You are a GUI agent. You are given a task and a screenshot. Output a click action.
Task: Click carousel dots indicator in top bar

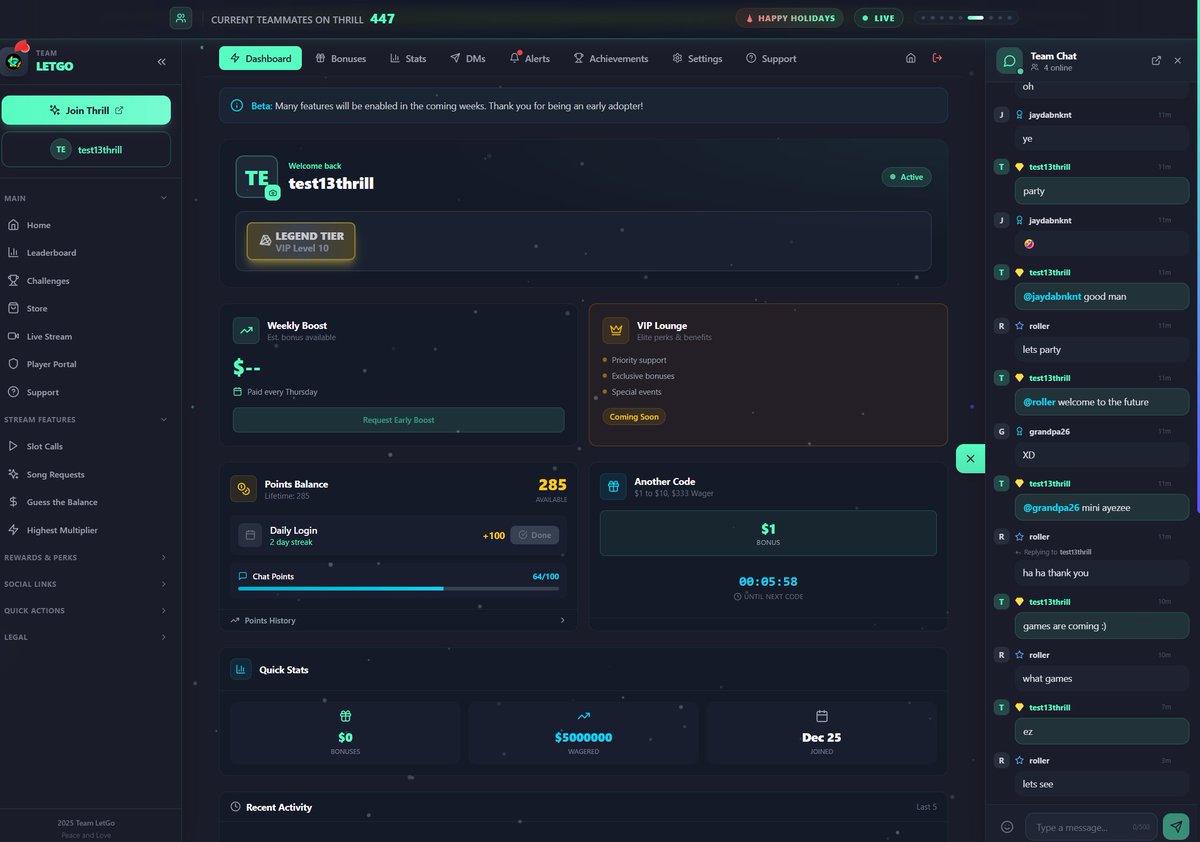pos(967,18)
